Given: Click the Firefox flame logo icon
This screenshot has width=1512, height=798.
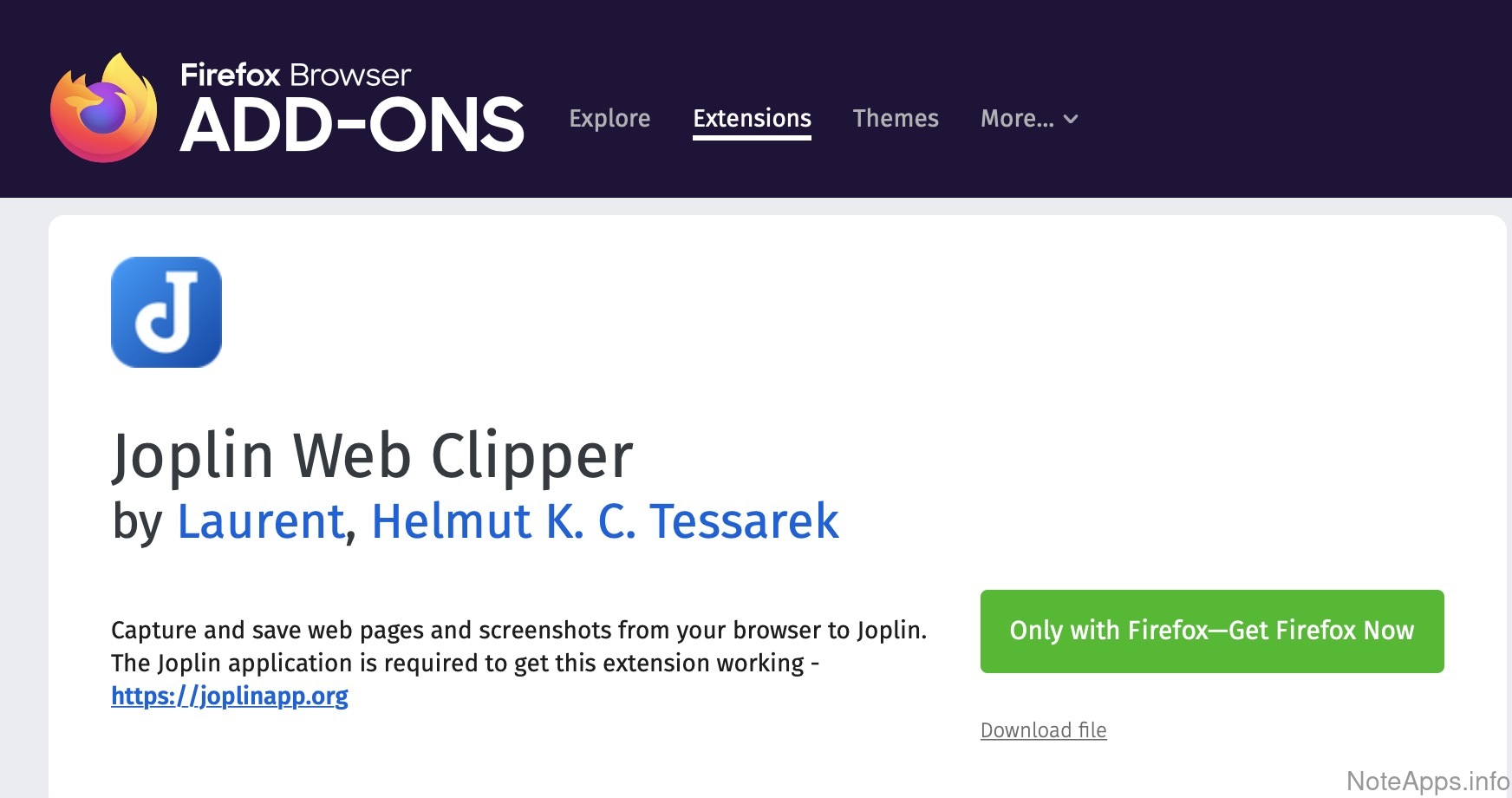Looking at the screenshot, I should pyautogui.click(x=104, y=108).
